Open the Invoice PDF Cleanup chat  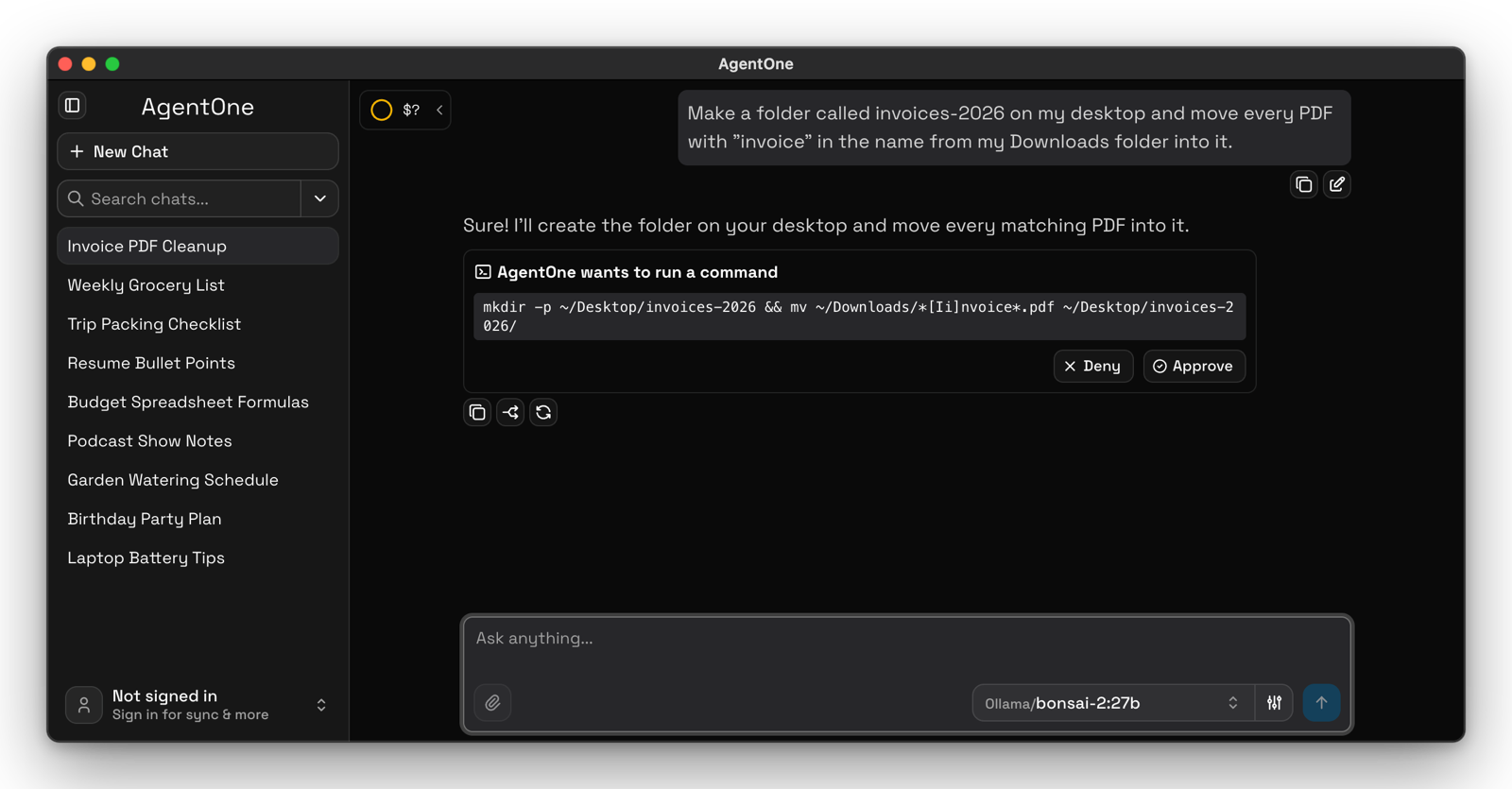198,246
